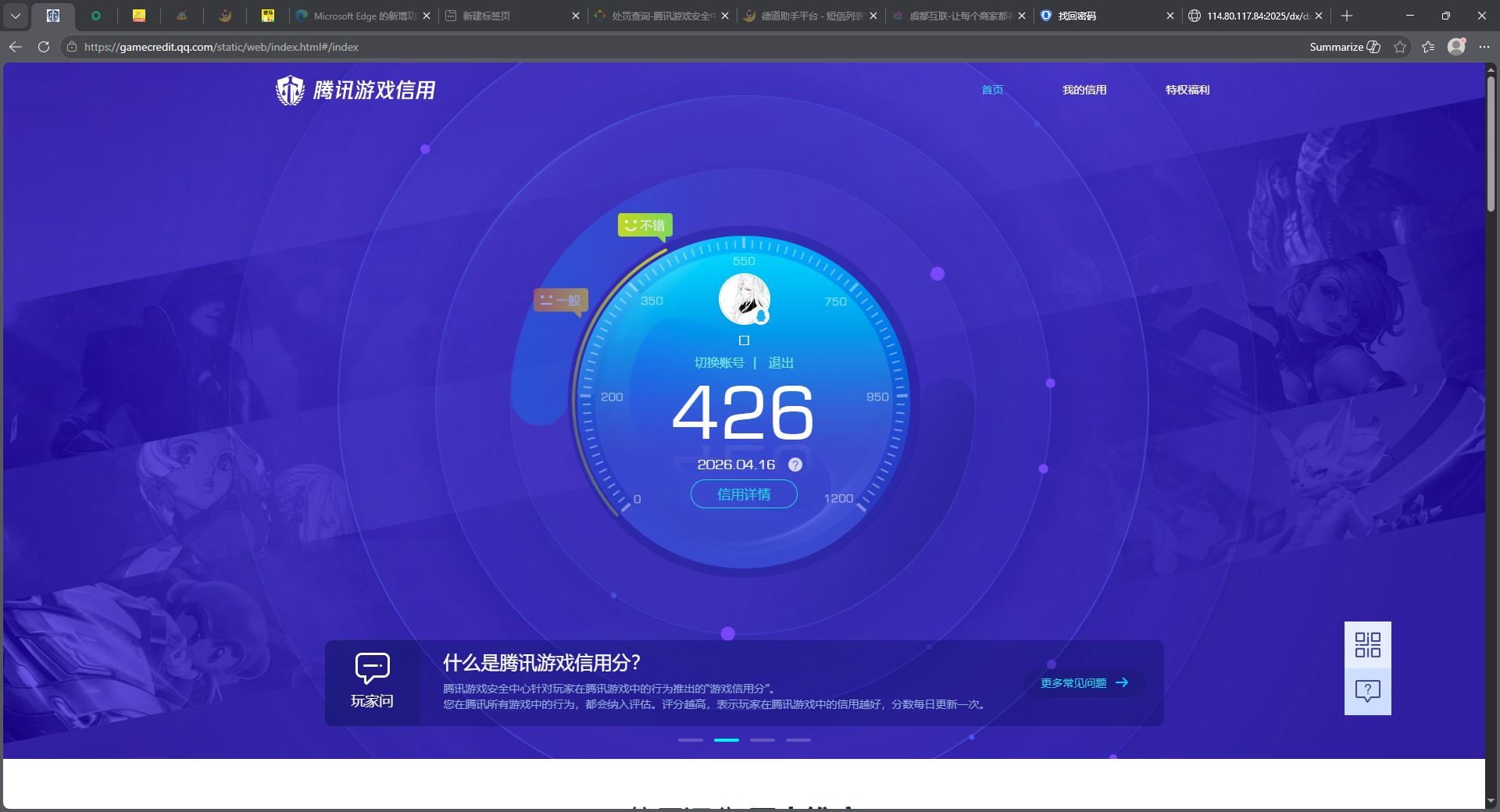Click the 切换账号 link
This screenshot has height=812, width=1500.
tap(720, 362)
